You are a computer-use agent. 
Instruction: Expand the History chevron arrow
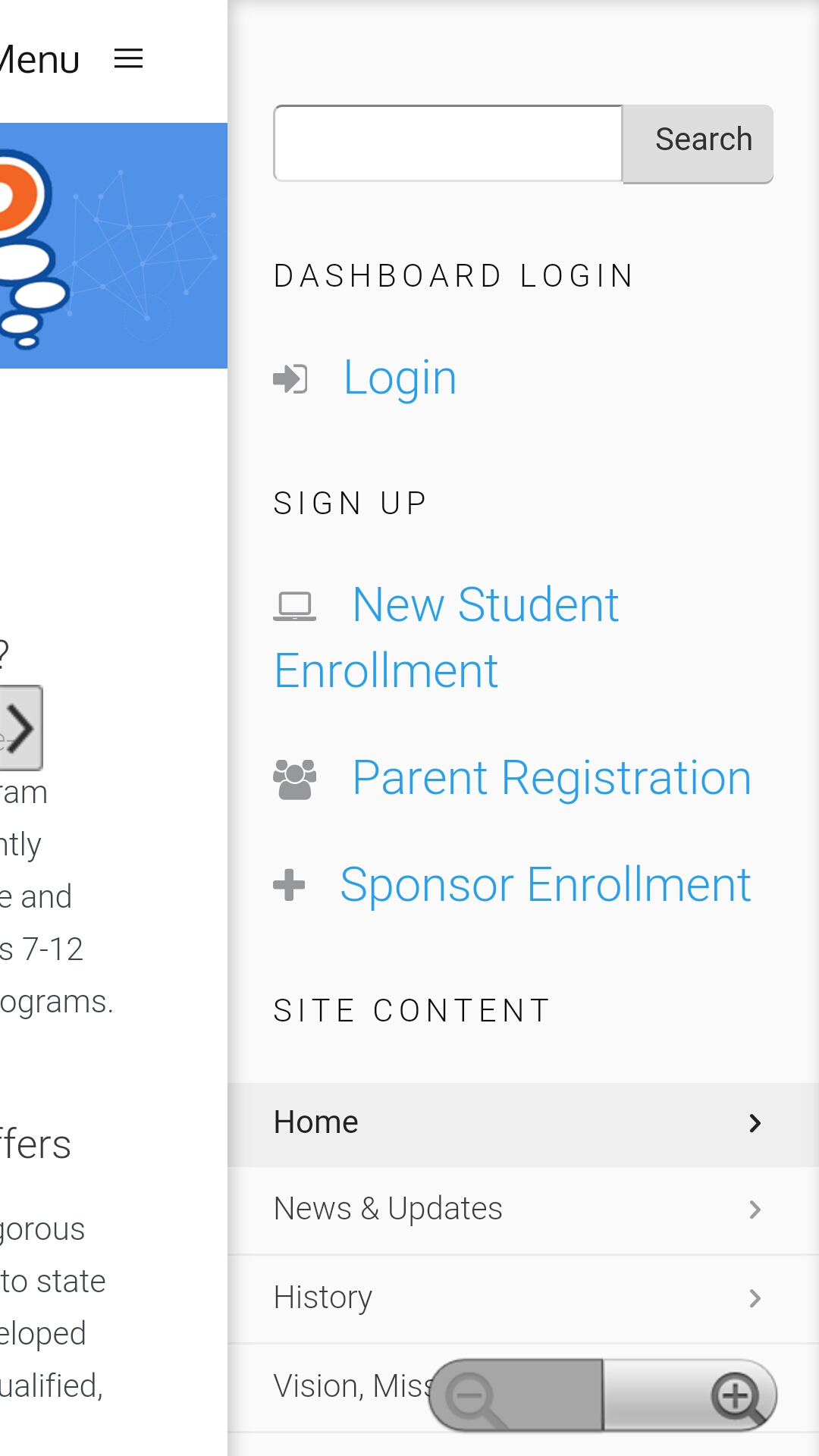coord(755,1298)
